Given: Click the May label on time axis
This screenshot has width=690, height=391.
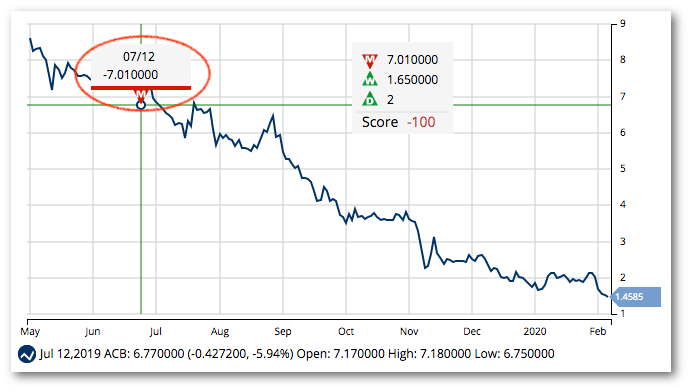Looking at the screenshot, I should [30, 332].
